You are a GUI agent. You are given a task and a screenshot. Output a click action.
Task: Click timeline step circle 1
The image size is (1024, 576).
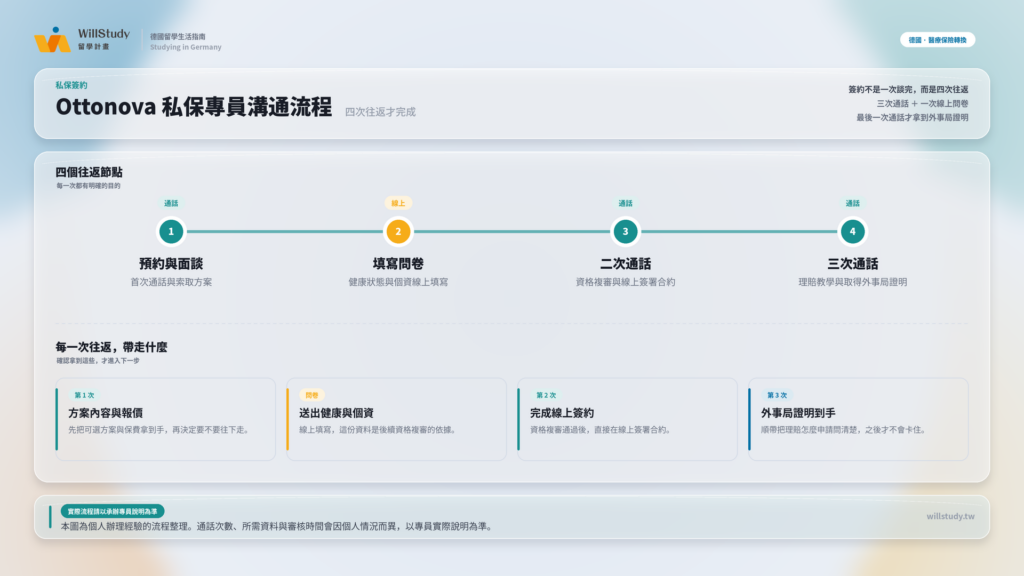[171, 231]
